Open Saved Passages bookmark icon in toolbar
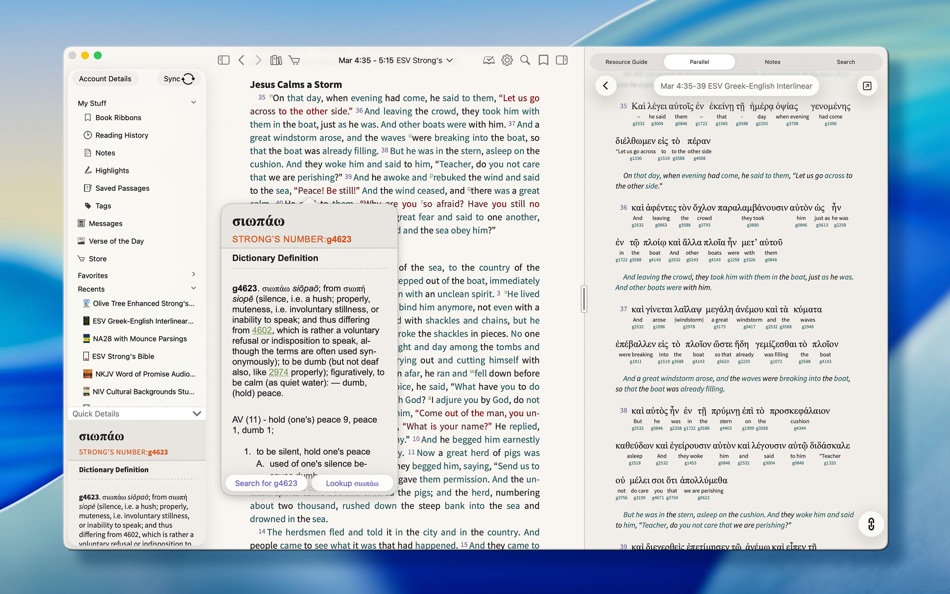 (x=542, y=60)
